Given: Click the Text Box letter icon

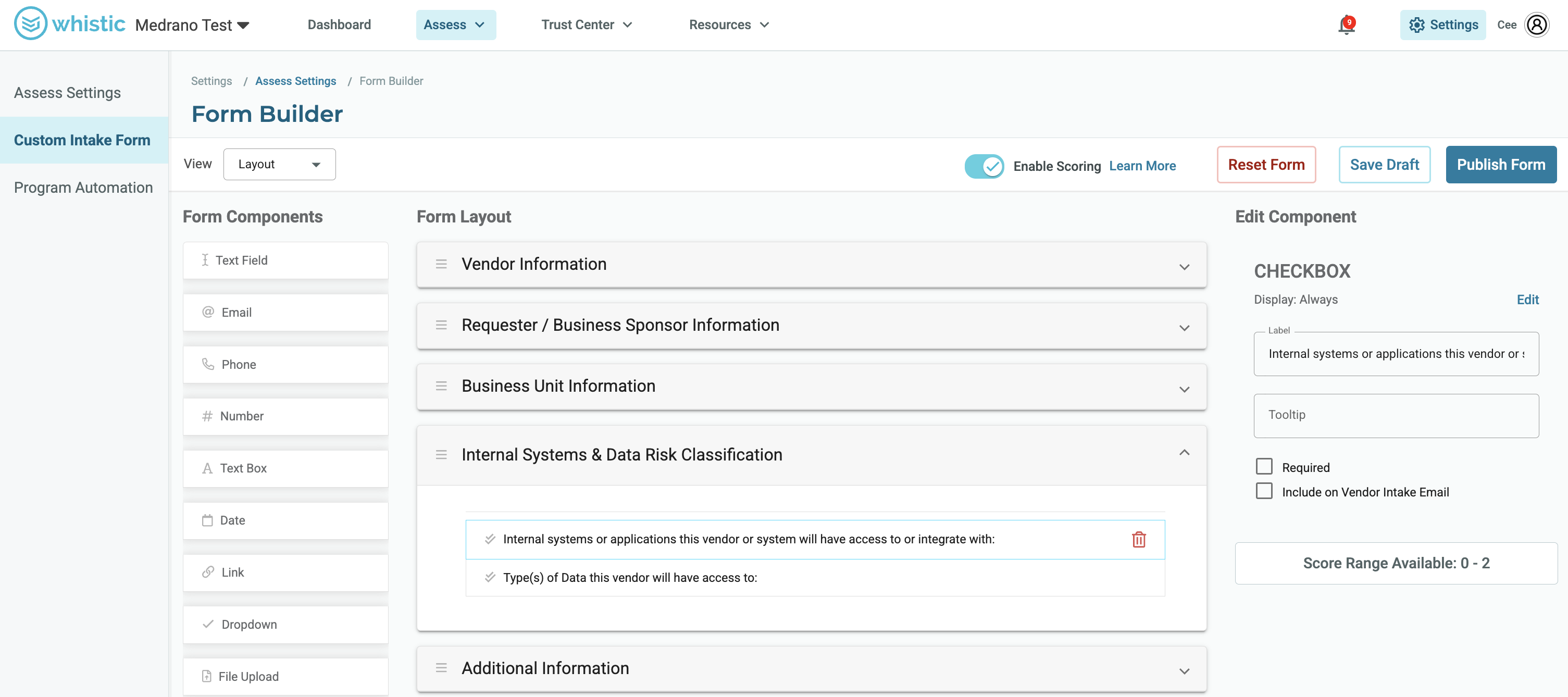Looking at the screenshot, I should click(x=207, y=468).
